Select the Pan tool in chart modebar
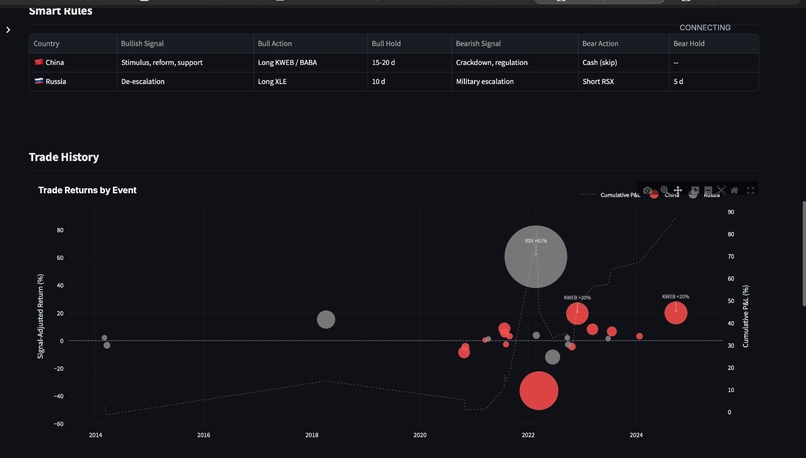Screen dimensions: 806x458 point(677,190)
